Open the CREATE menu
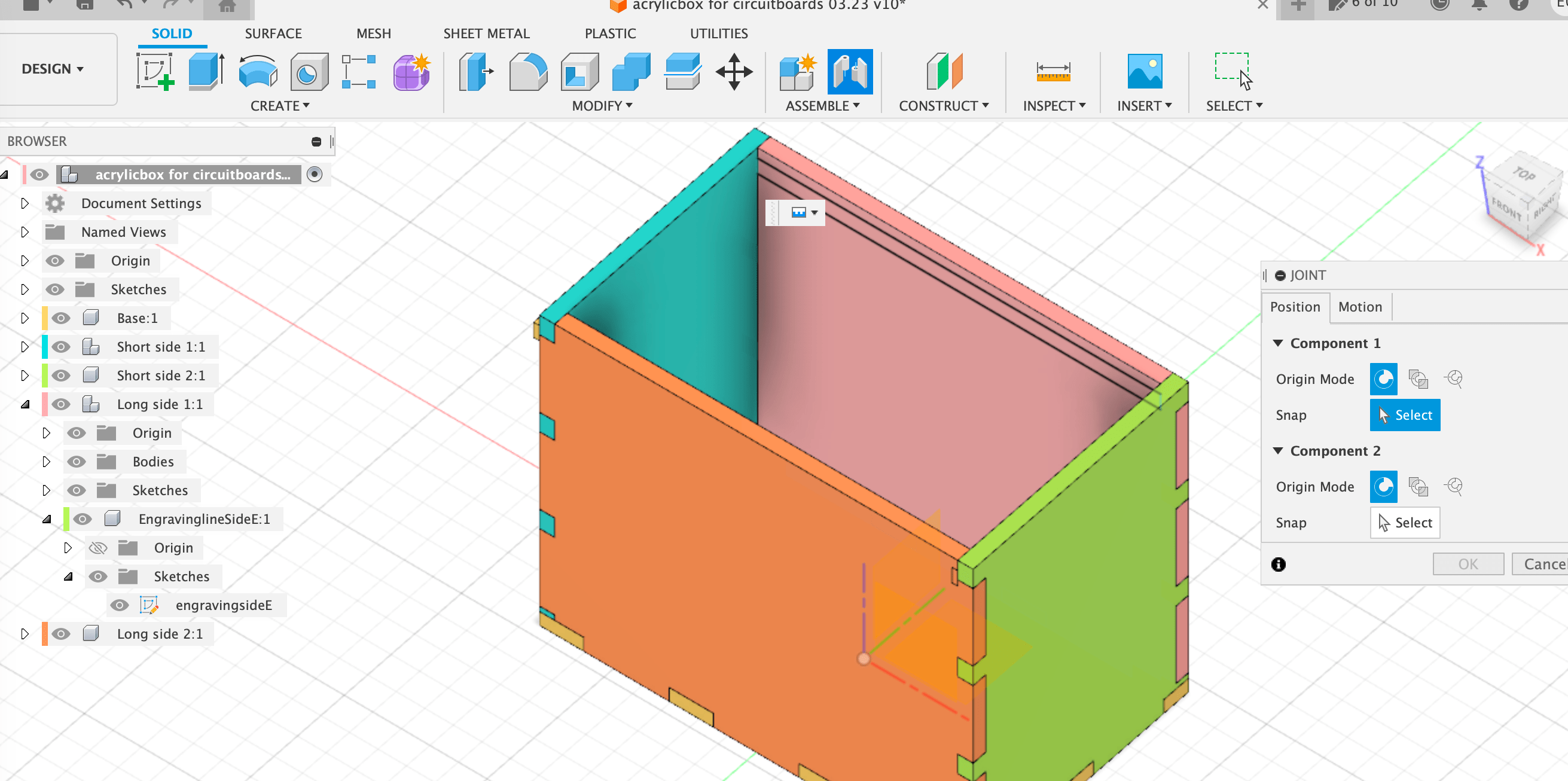1568x781 pixels. pyautogui.click(x=280, y=106)
